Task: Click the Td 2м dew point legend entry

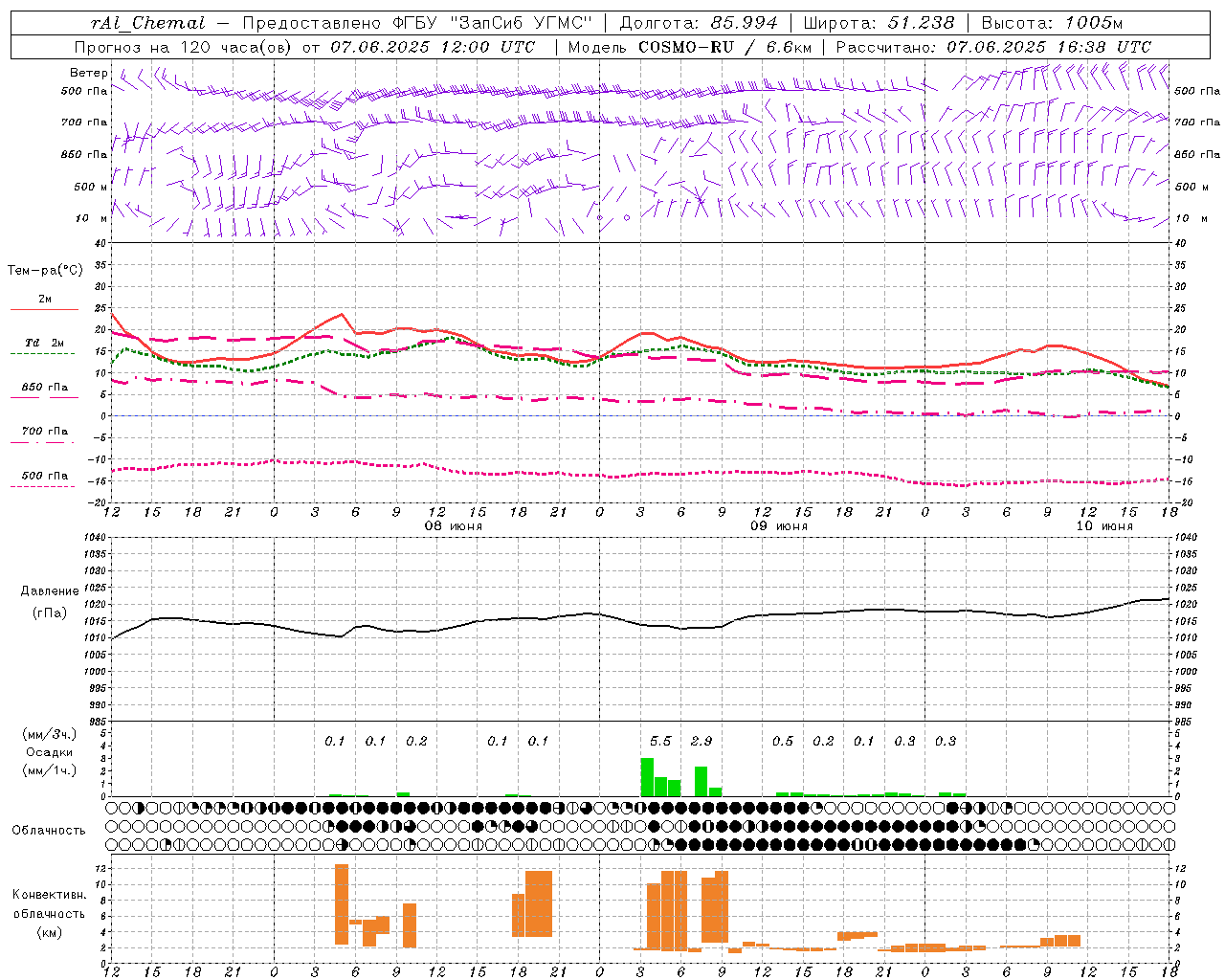Action: (45, 343)
